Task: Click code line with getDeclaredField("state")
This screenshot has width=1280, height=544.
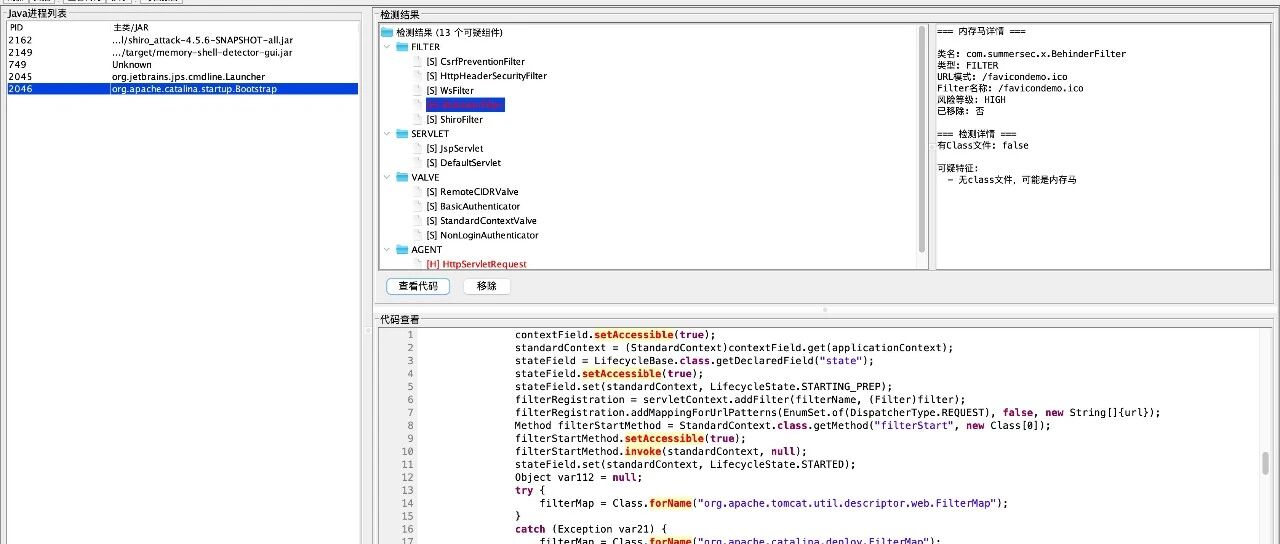Action: (694, 361)
